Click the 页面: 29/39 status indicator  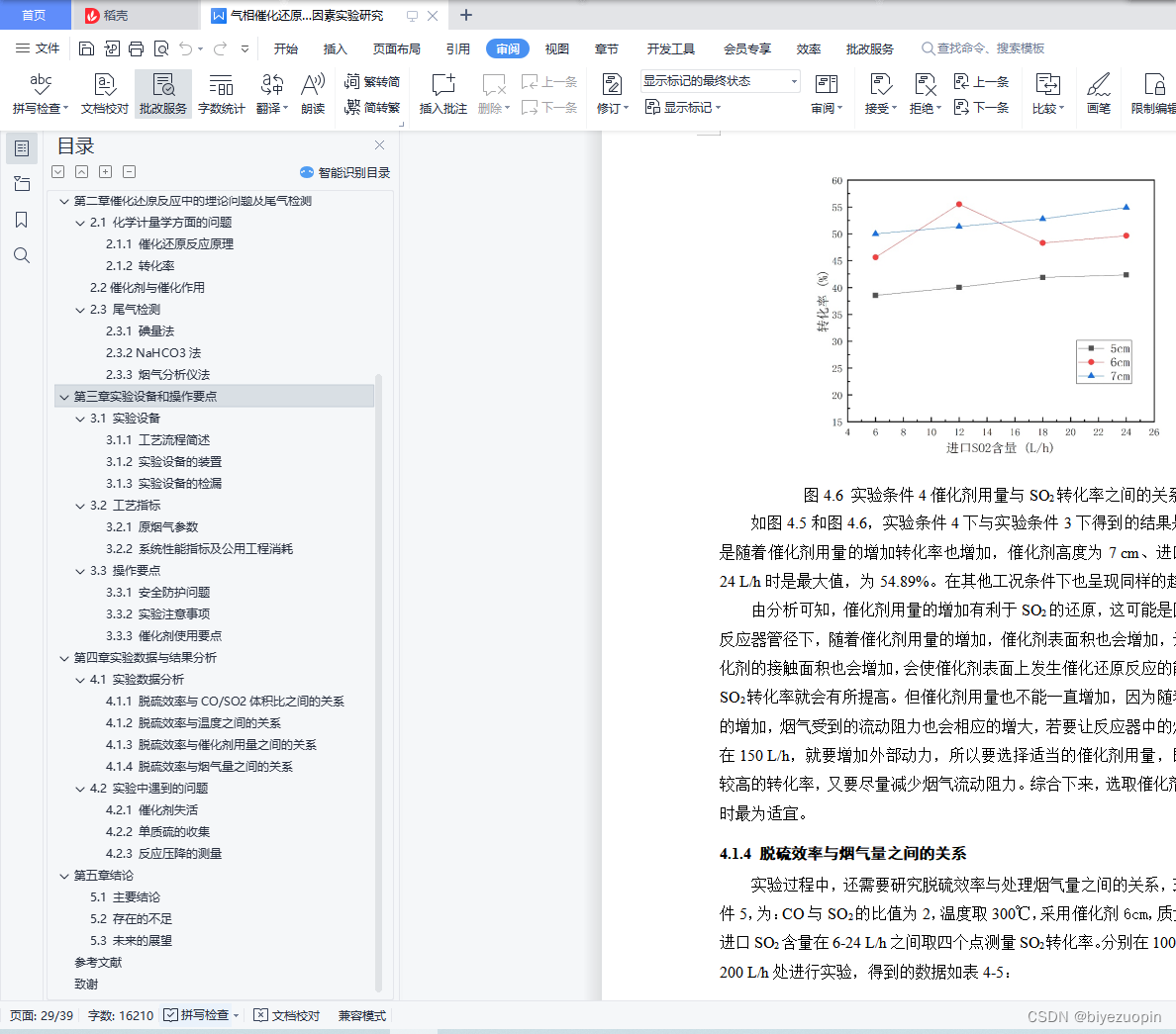click(x=42, y=1015)
